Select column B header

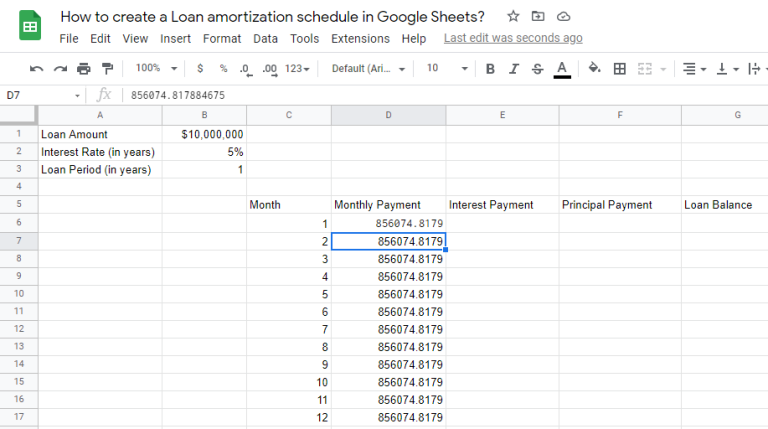pyautogui.click(x=204, y=115)
